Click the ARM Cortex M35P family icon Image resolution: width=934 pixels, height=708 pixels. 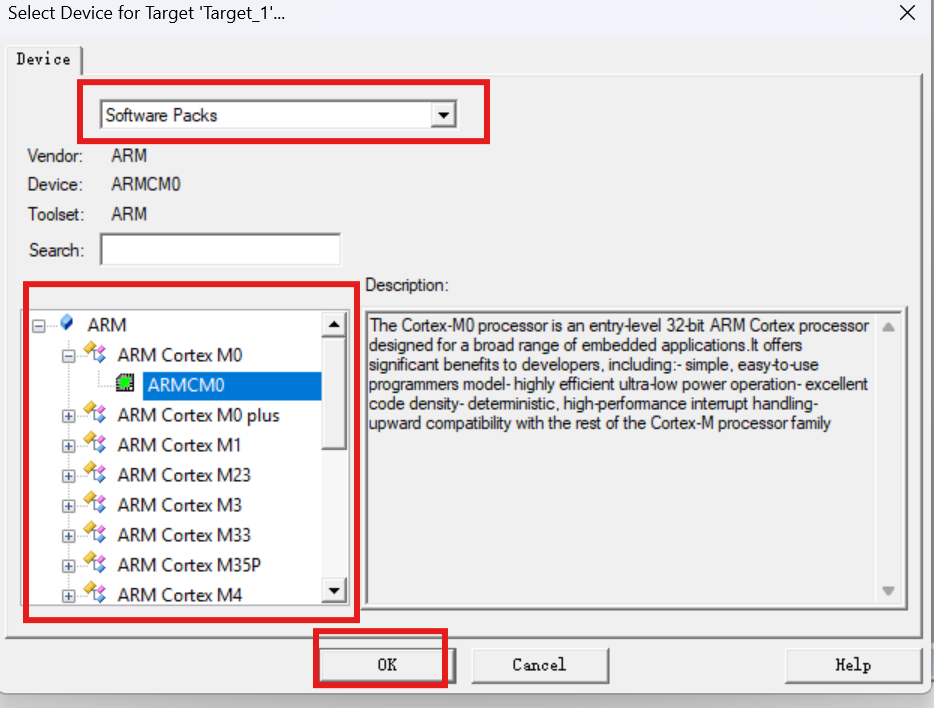[x=95, y=562]
